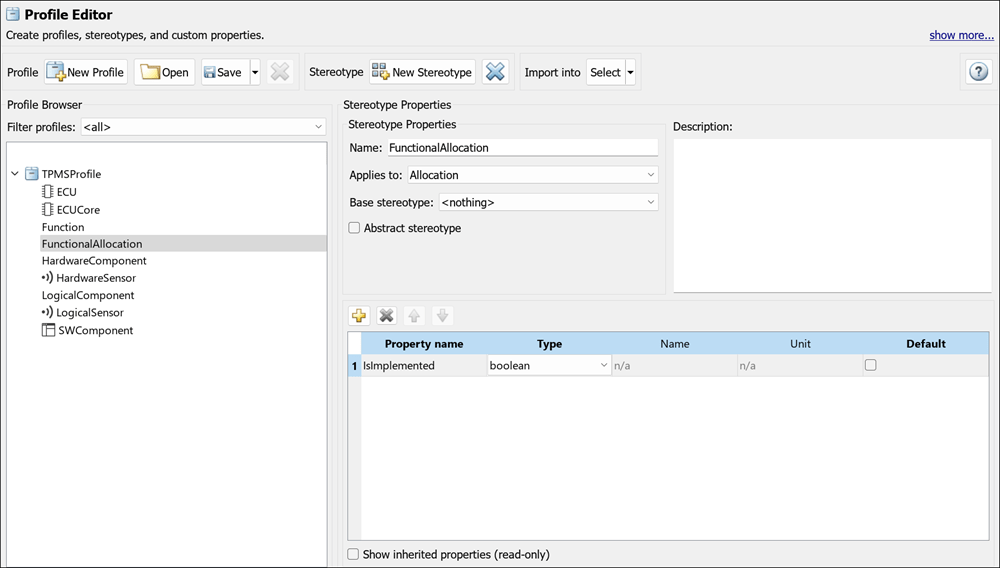The width and height of the screenshot is (1000, 568).
Task: Move property down with the down arrow
Action: coord(442,316)
